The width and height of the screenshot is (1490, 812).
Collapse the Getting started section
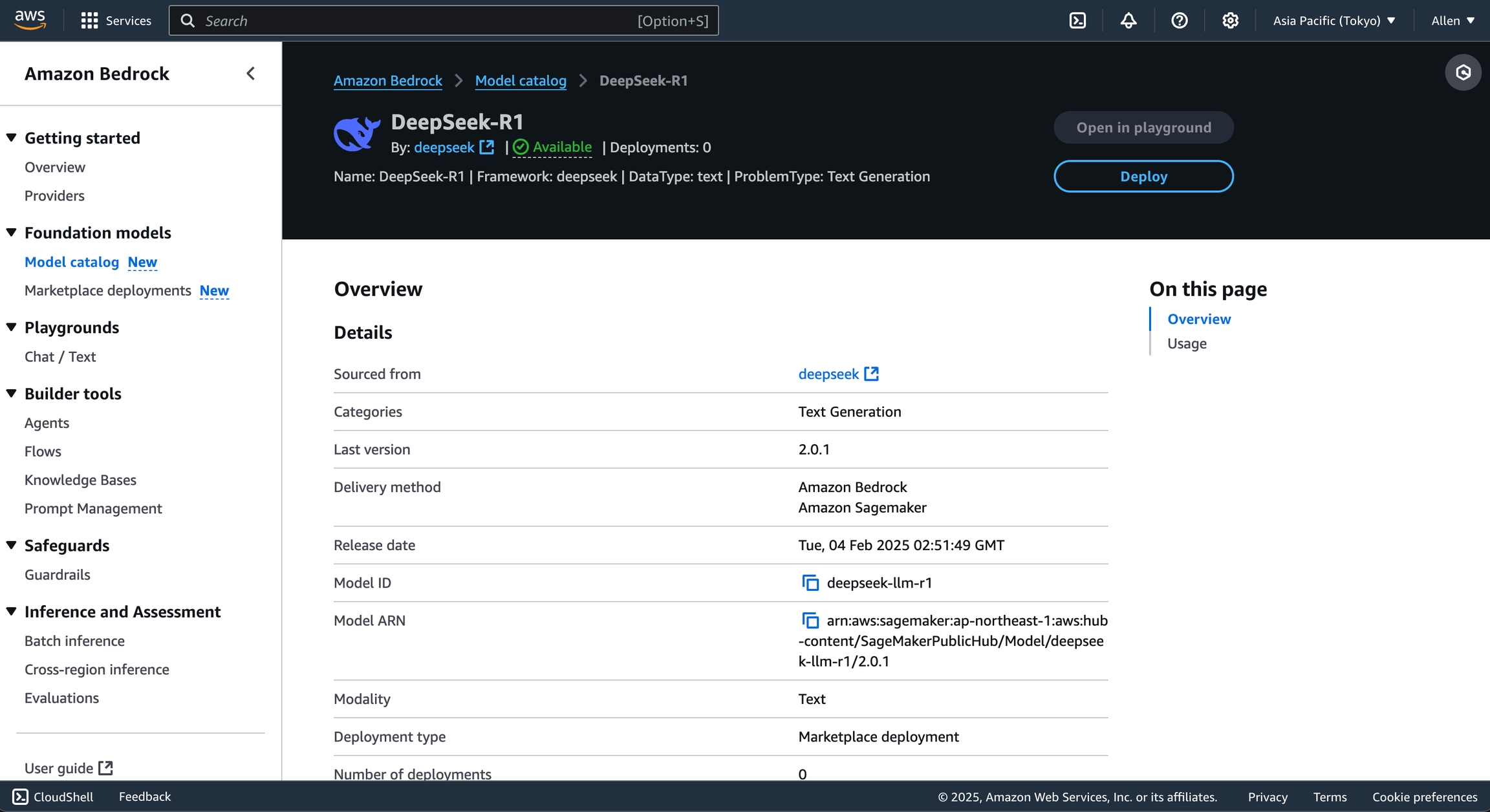(x=11, y=138)
